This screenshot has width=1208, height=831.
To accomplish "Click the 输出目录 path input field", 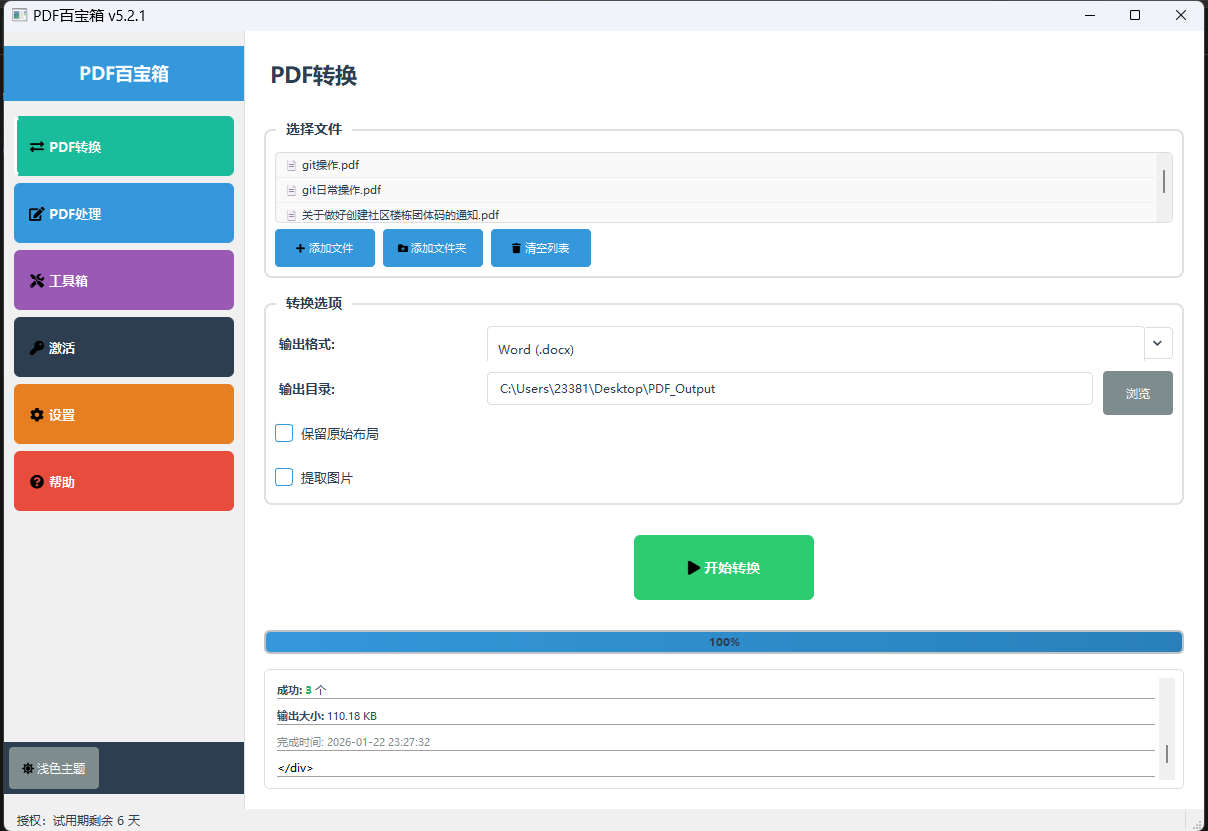I will (789, 389).
